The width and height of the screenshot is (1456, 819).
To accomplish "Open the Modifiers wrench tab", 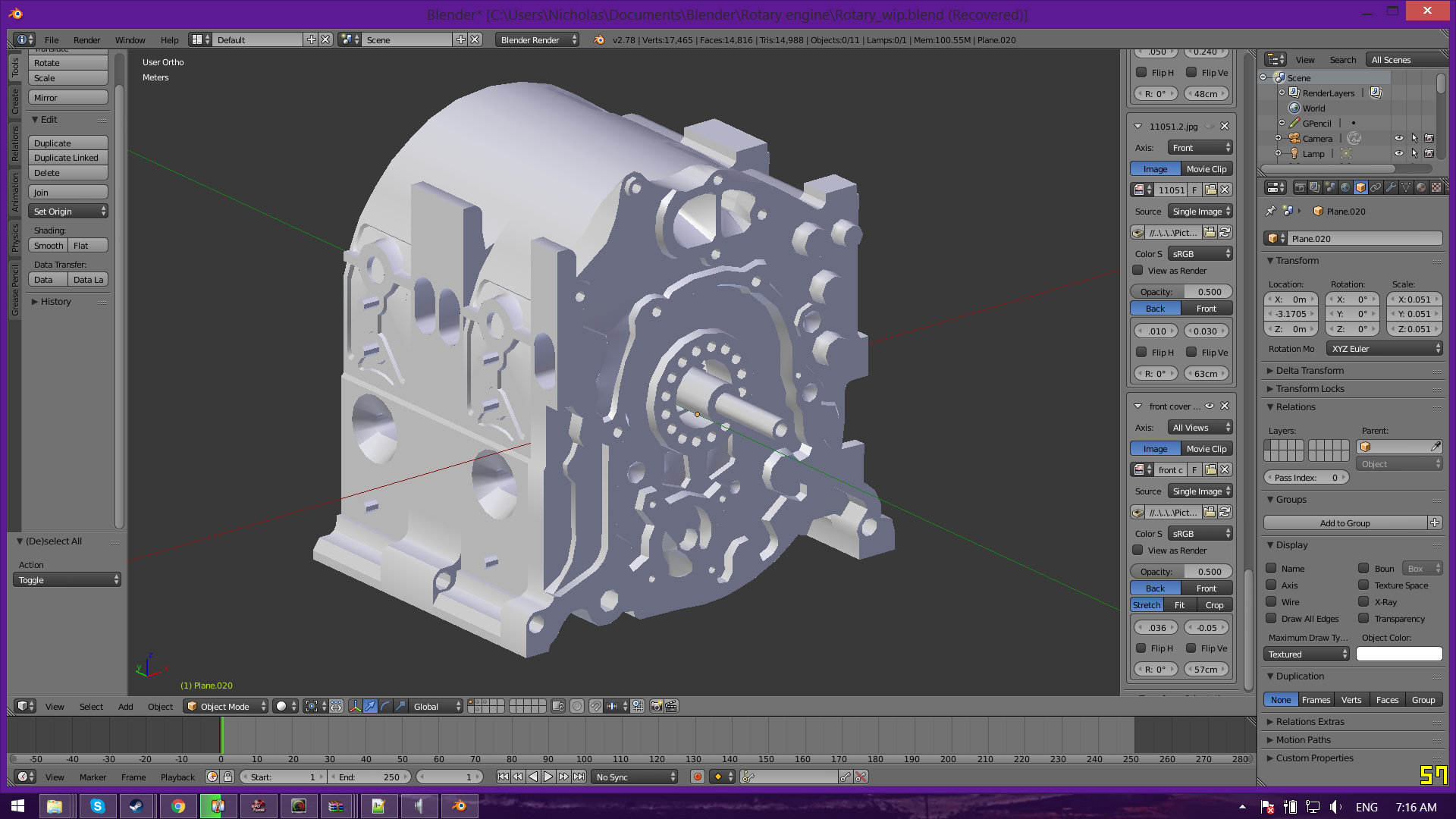I will click(x=1391, y=187).
